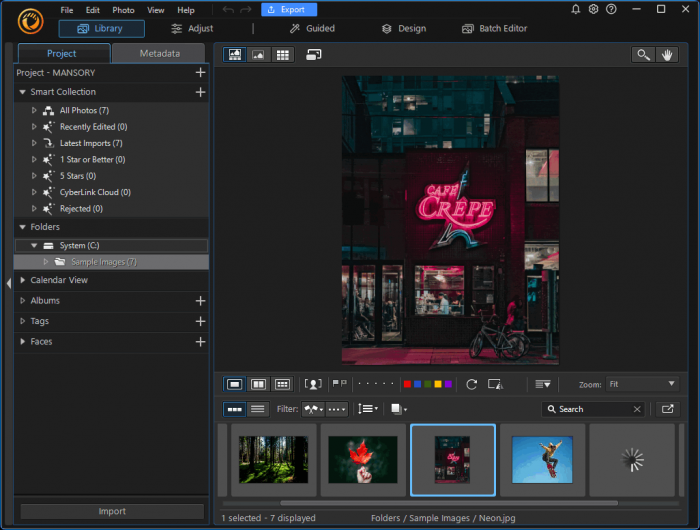Select the zoom magnifier tool

click(643, 55)
